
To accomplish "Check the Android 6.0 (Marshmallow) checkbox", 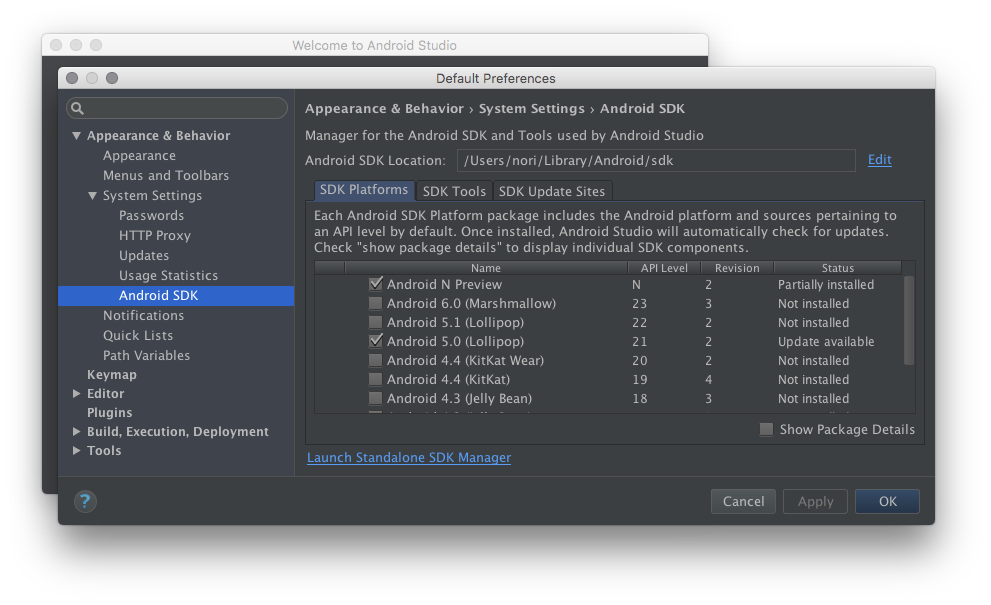I will click(375, 303).
